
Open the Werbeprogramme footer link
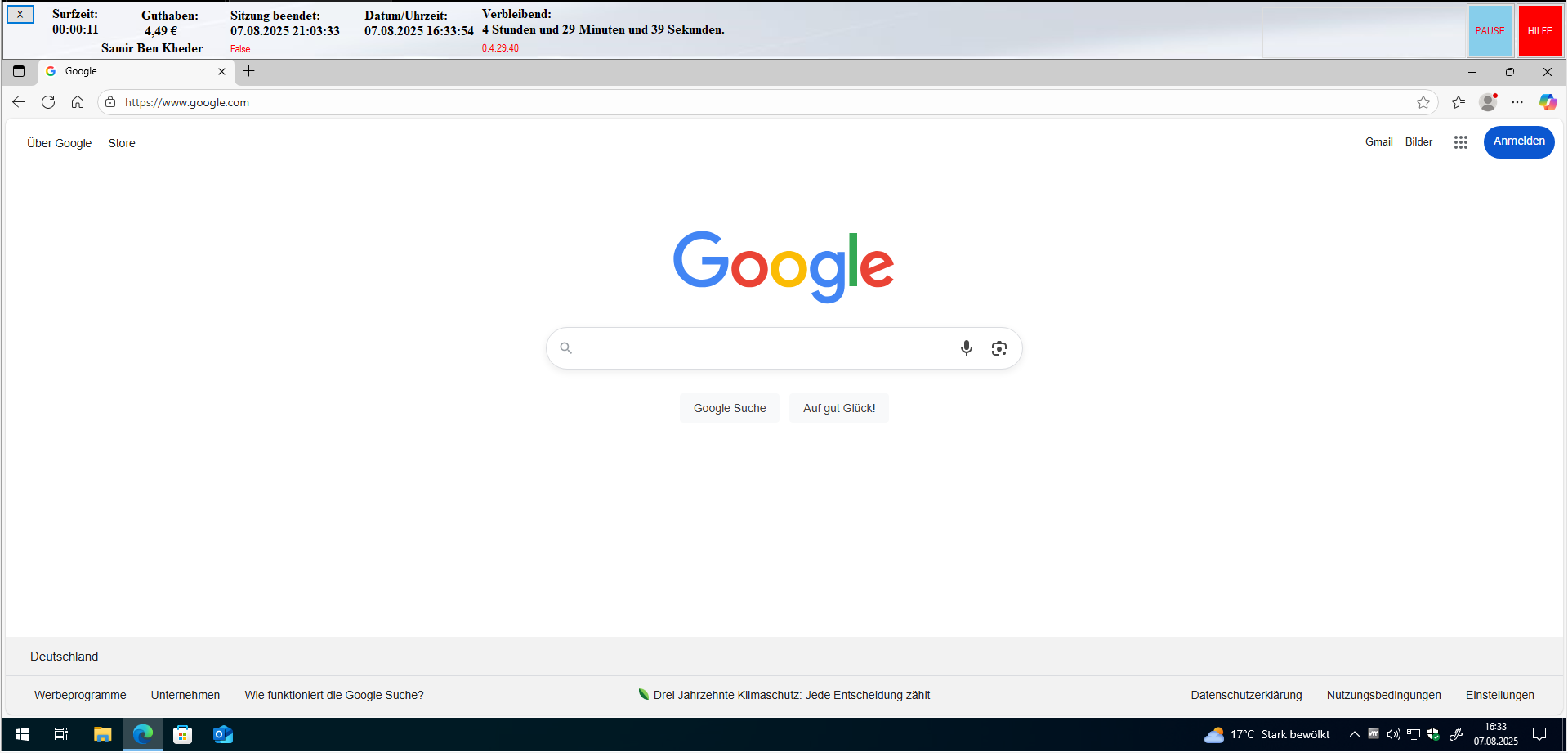point(80,695)
